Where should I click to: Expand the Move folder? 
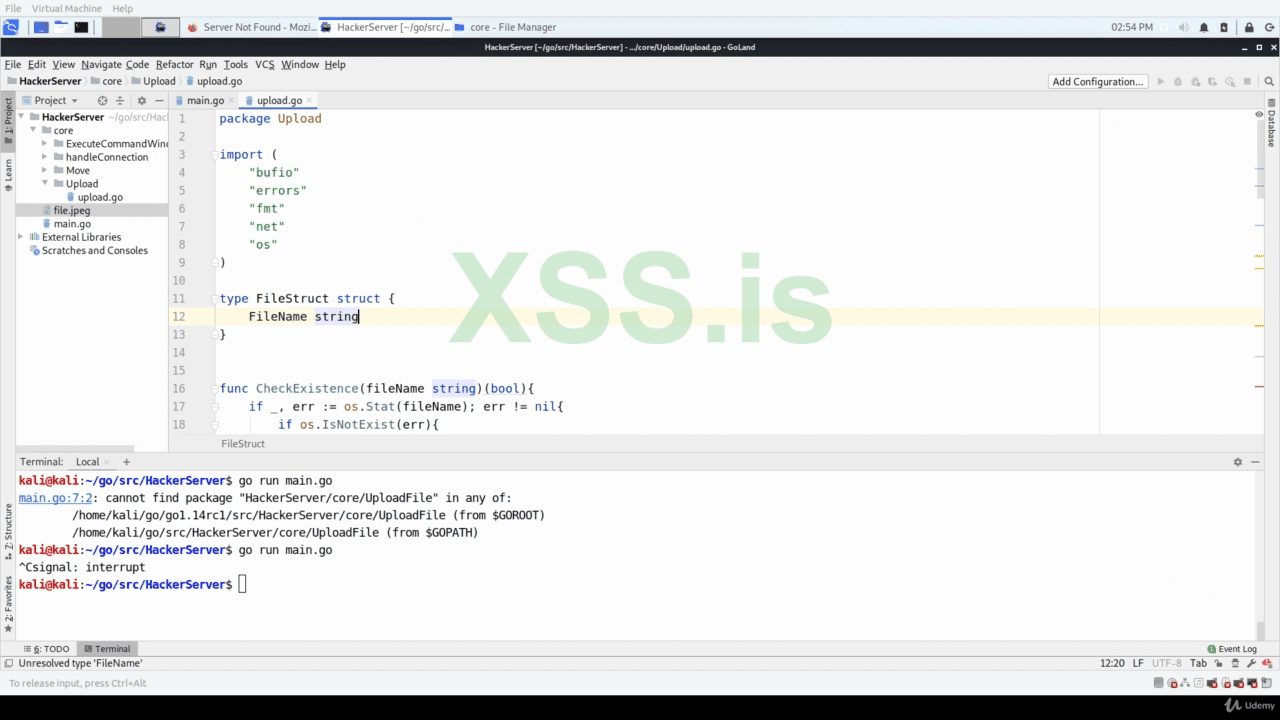point(45,170)
